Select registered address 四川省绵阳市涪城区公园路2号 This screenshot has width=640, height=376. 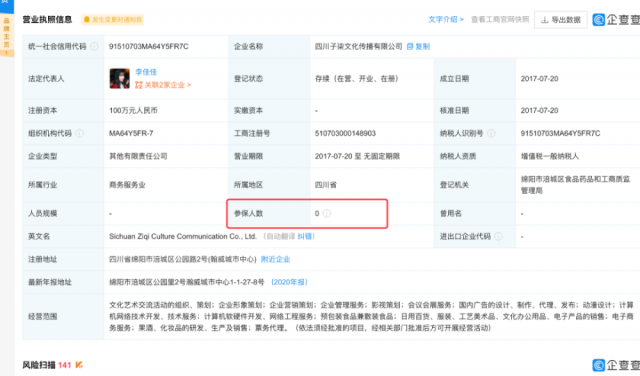click(182, 259)
